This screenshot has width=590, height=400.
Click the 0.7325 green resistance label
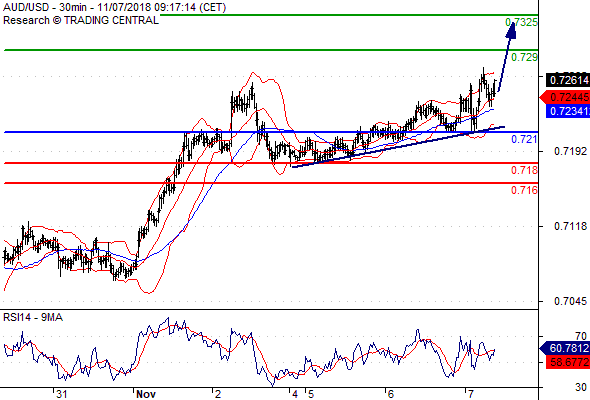521,23
